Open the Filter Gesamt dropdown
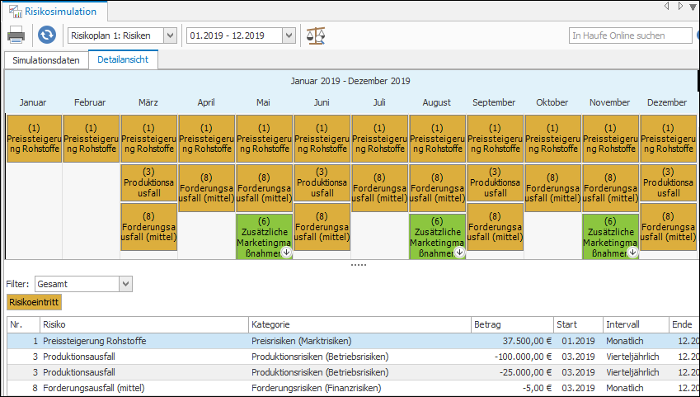This screenshot has width=700, height=397. coord(126,284)
